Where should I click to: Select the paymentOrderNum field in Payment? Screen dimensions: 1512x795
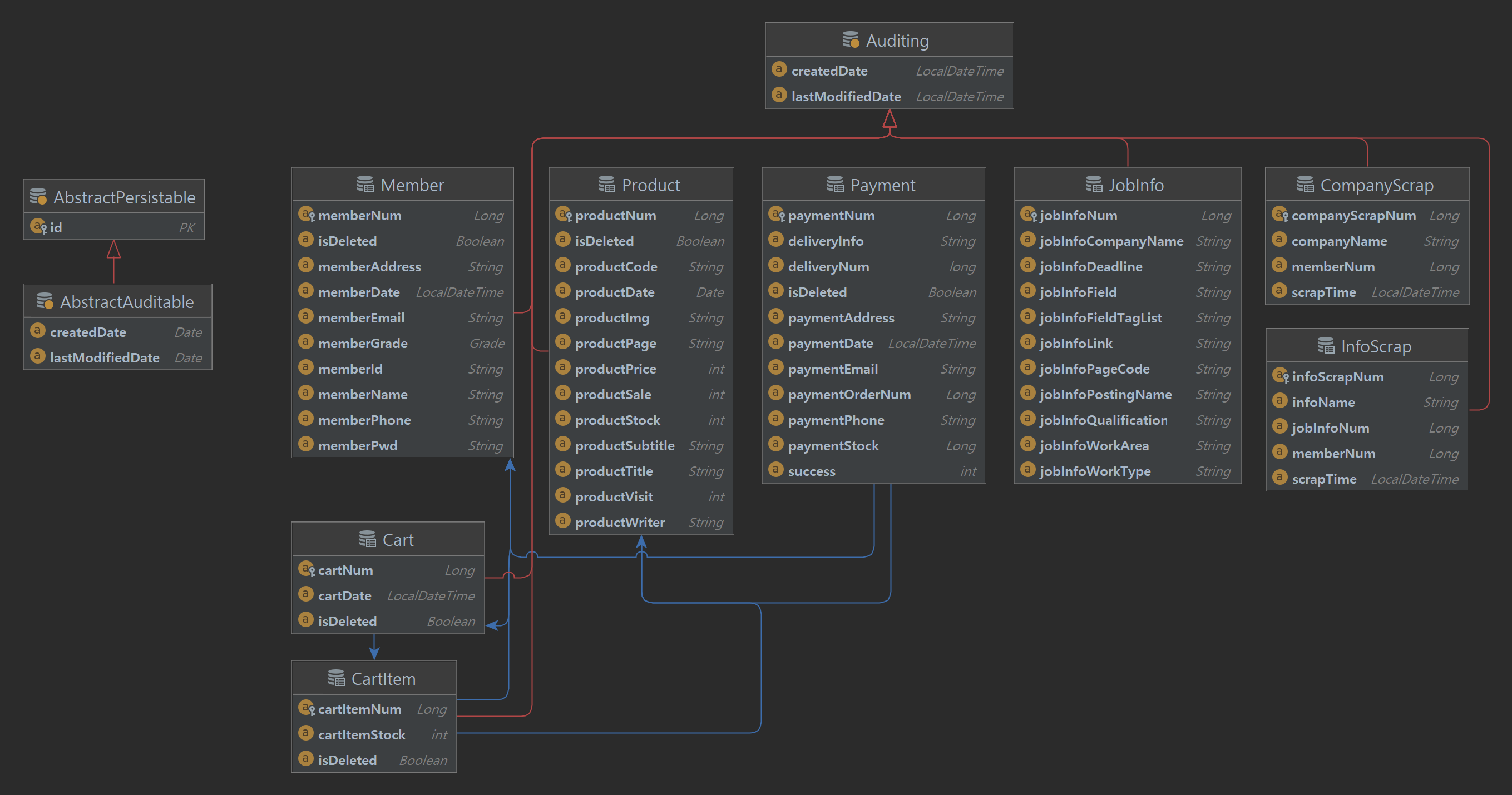(x=849, y=394)
